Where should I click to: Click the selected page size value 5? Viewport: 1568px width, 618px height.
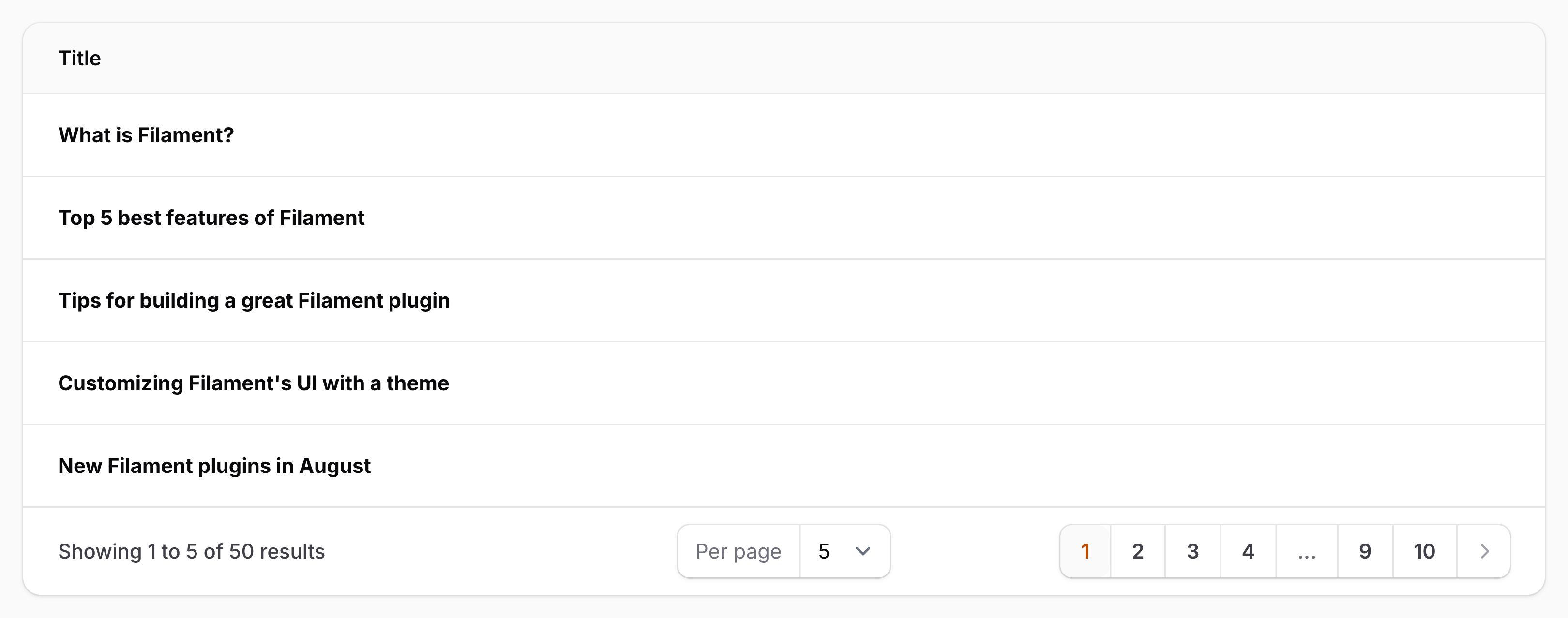coord(824,551)
